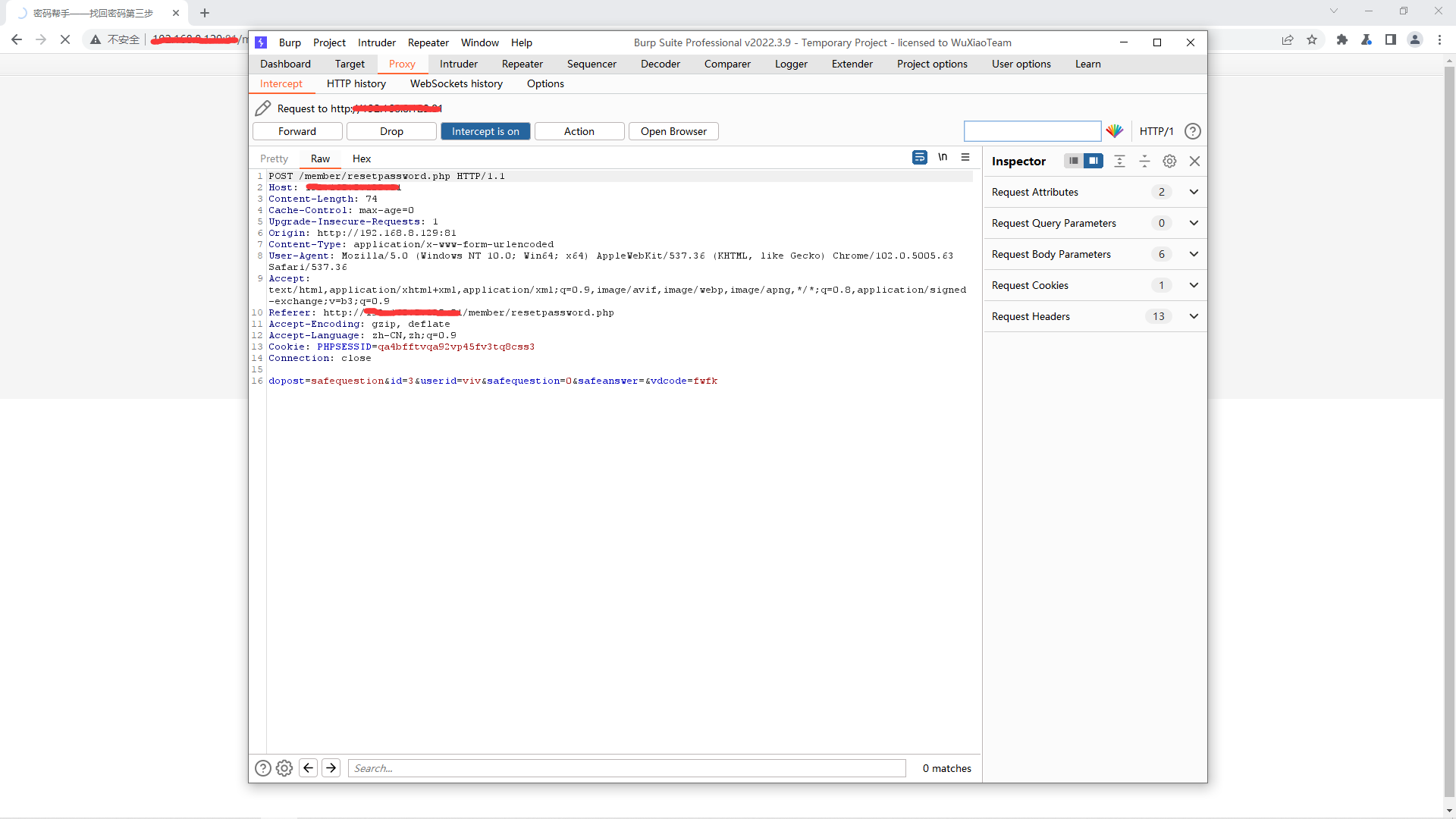Viewport: 1456px width, 819px height.
Task: Expand Request Headers section
Action: pos(1194,316)
